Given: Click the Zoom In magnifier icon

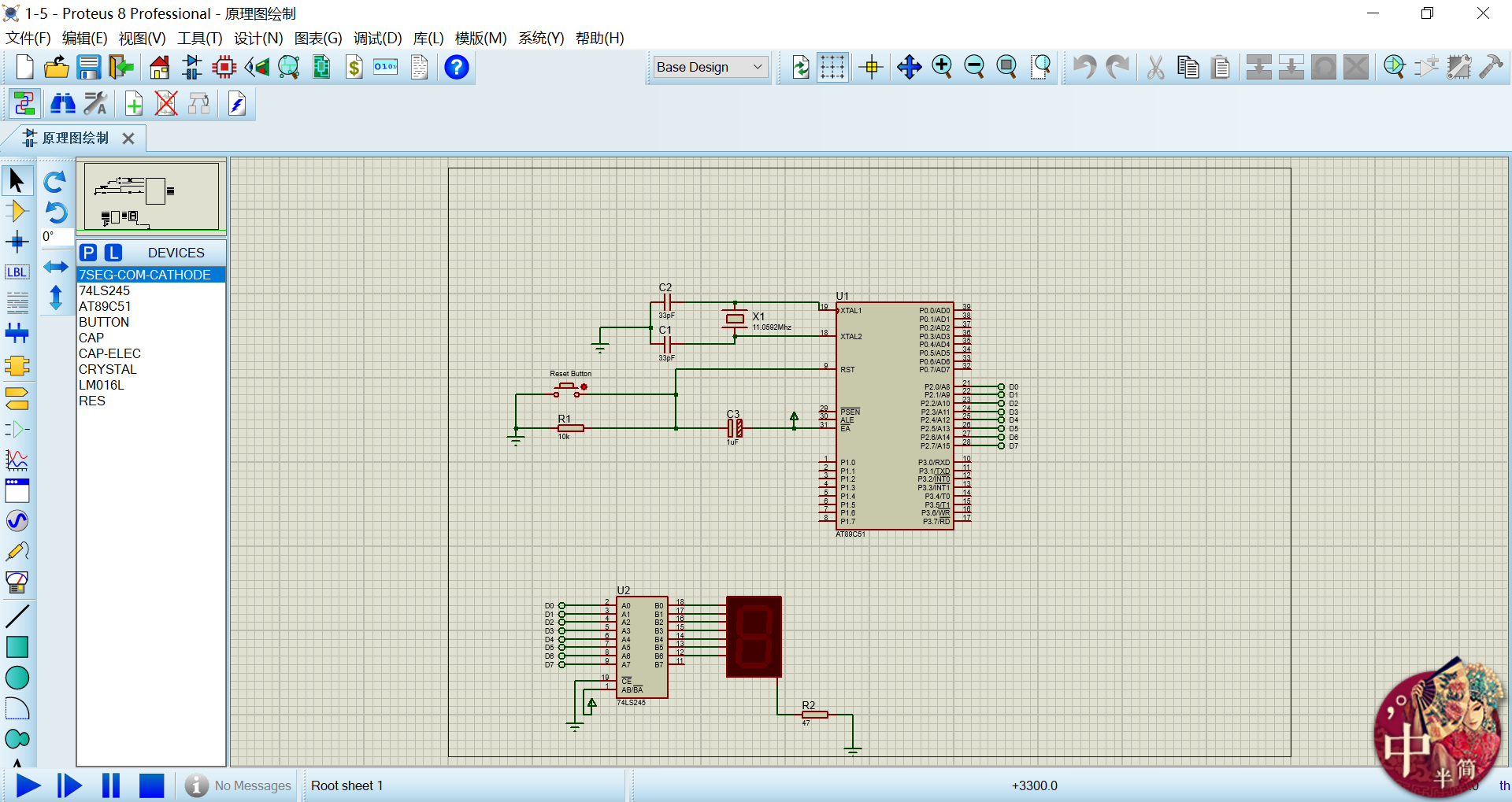Looking at the screenshot, I should click(x=942, y=68).
